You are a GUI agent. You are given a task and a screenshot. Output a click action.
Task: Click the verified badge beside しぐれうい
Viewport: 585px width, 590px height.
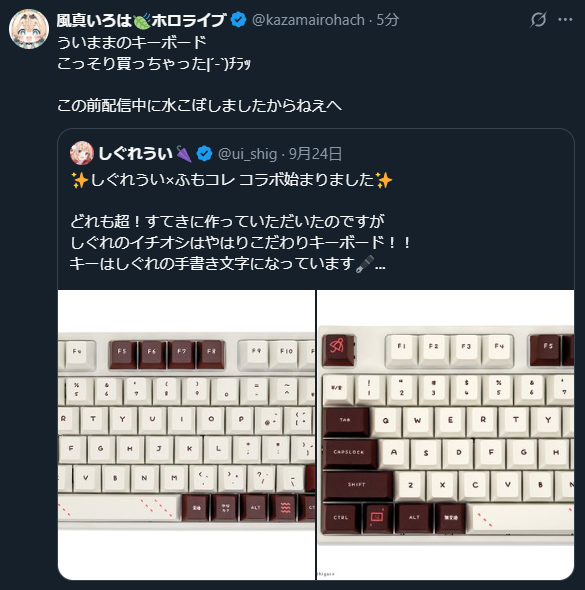204,154
